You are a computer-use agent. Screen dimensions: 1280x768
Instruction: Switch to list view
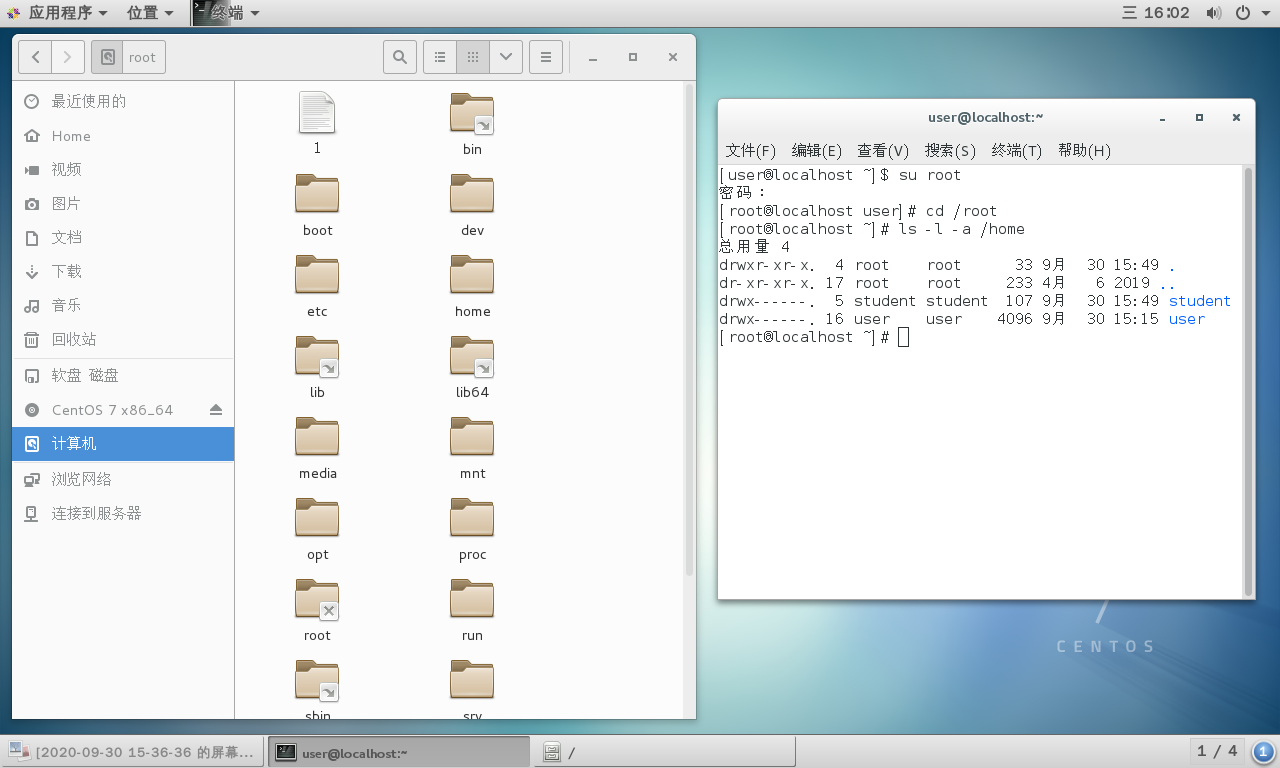tap(439, 57)
